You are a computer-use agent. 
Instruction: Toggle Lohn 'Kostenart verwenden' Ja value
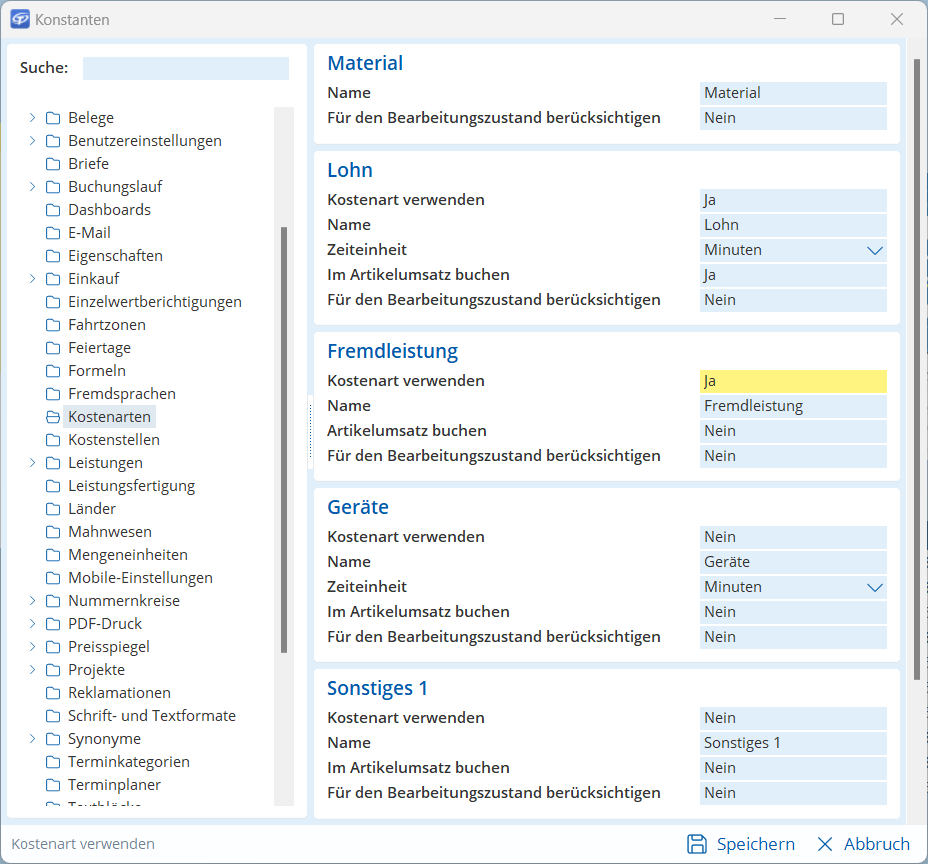click(x=793, y=200)
